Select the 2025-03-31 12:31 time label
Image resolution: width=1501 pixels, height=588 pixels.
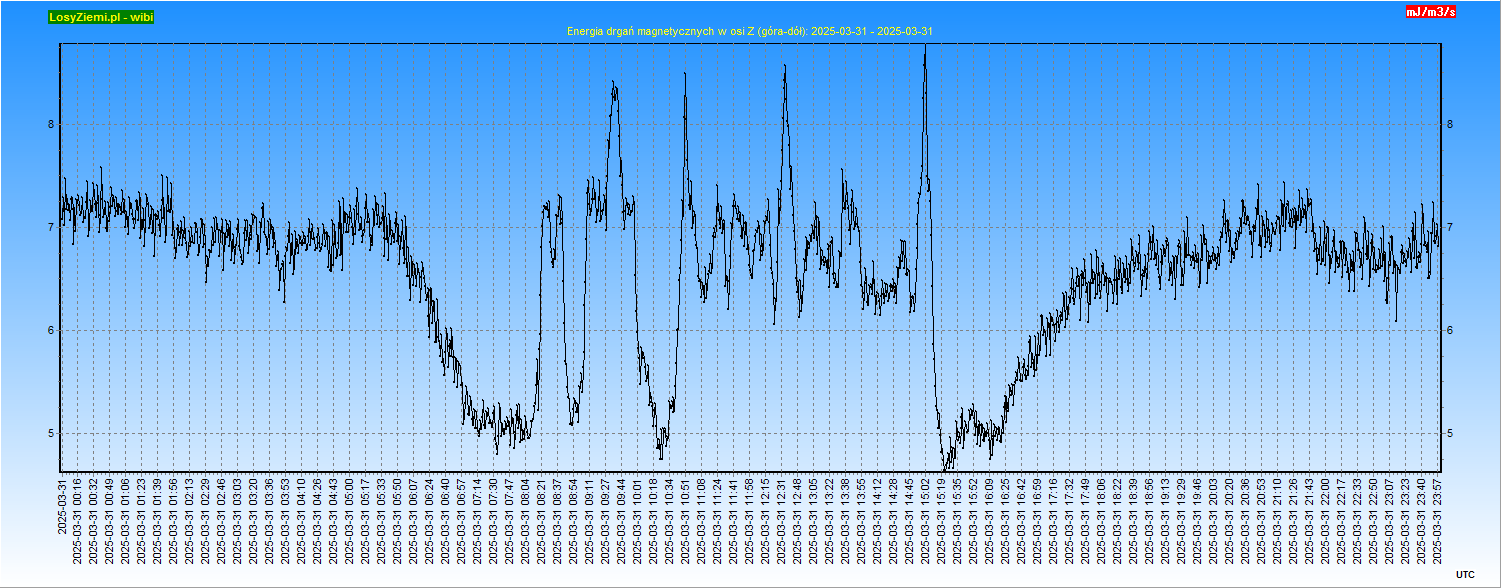781,520
